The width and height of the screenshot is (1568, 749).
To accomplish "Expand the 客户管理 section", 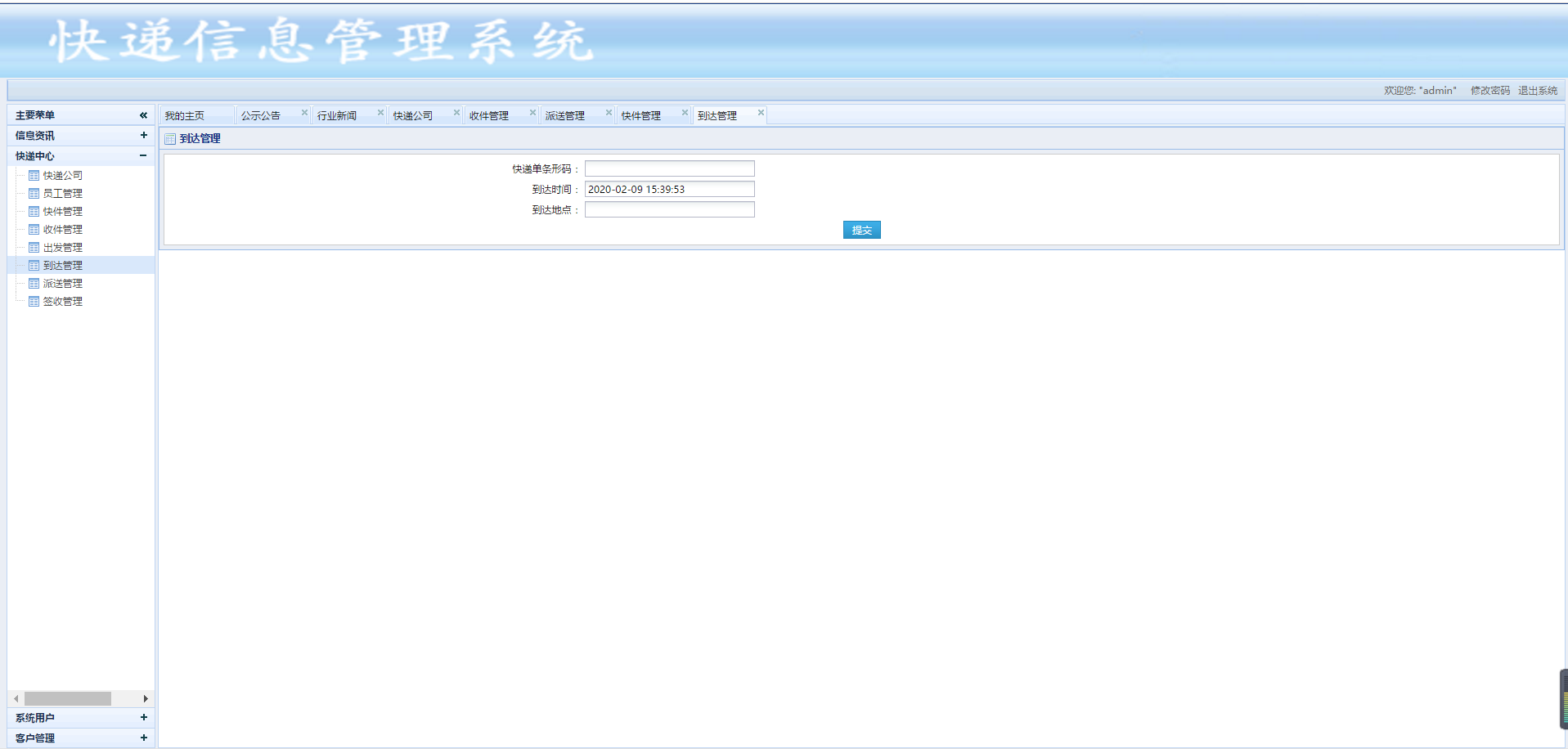I will click(143, 738).
